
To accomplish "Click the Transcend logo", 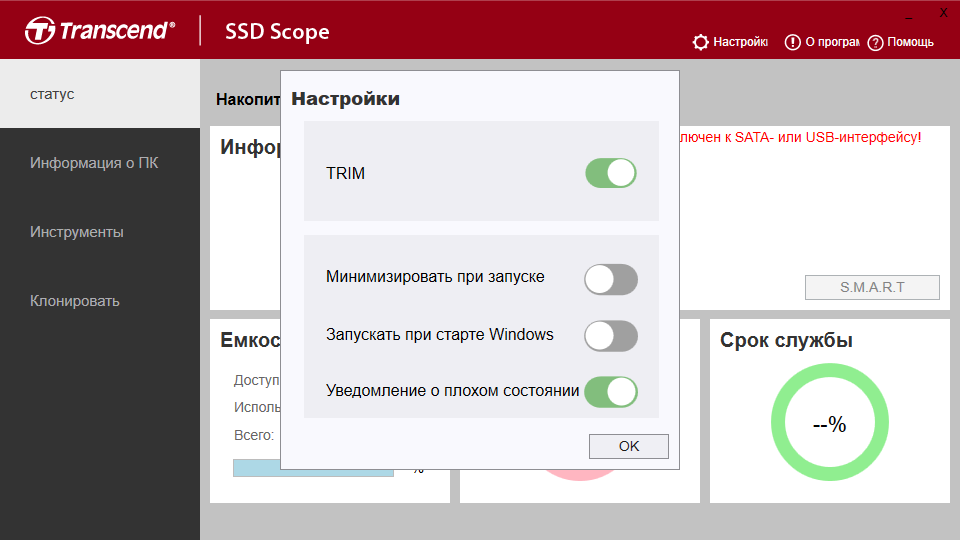I will pos(100,30).
